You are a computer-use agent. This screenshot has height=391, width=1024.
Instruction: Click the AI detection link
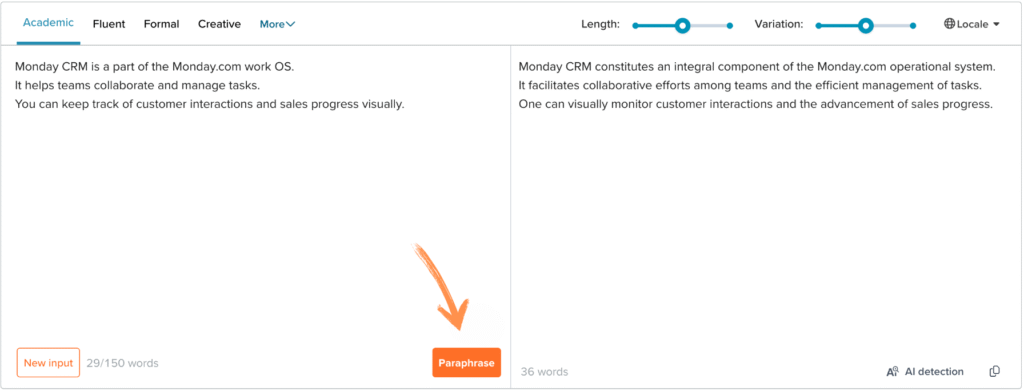(934, 371)
